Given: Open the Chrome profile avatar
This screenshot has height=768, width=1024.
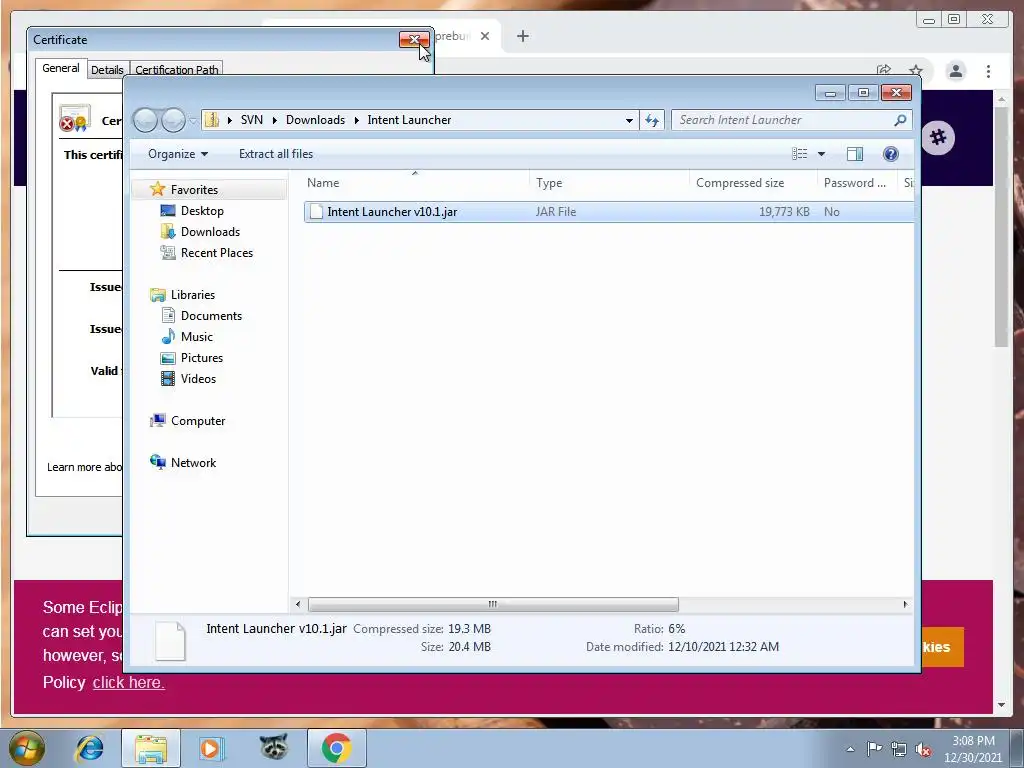Looking at the screenshot, I should tap(955, 71).
